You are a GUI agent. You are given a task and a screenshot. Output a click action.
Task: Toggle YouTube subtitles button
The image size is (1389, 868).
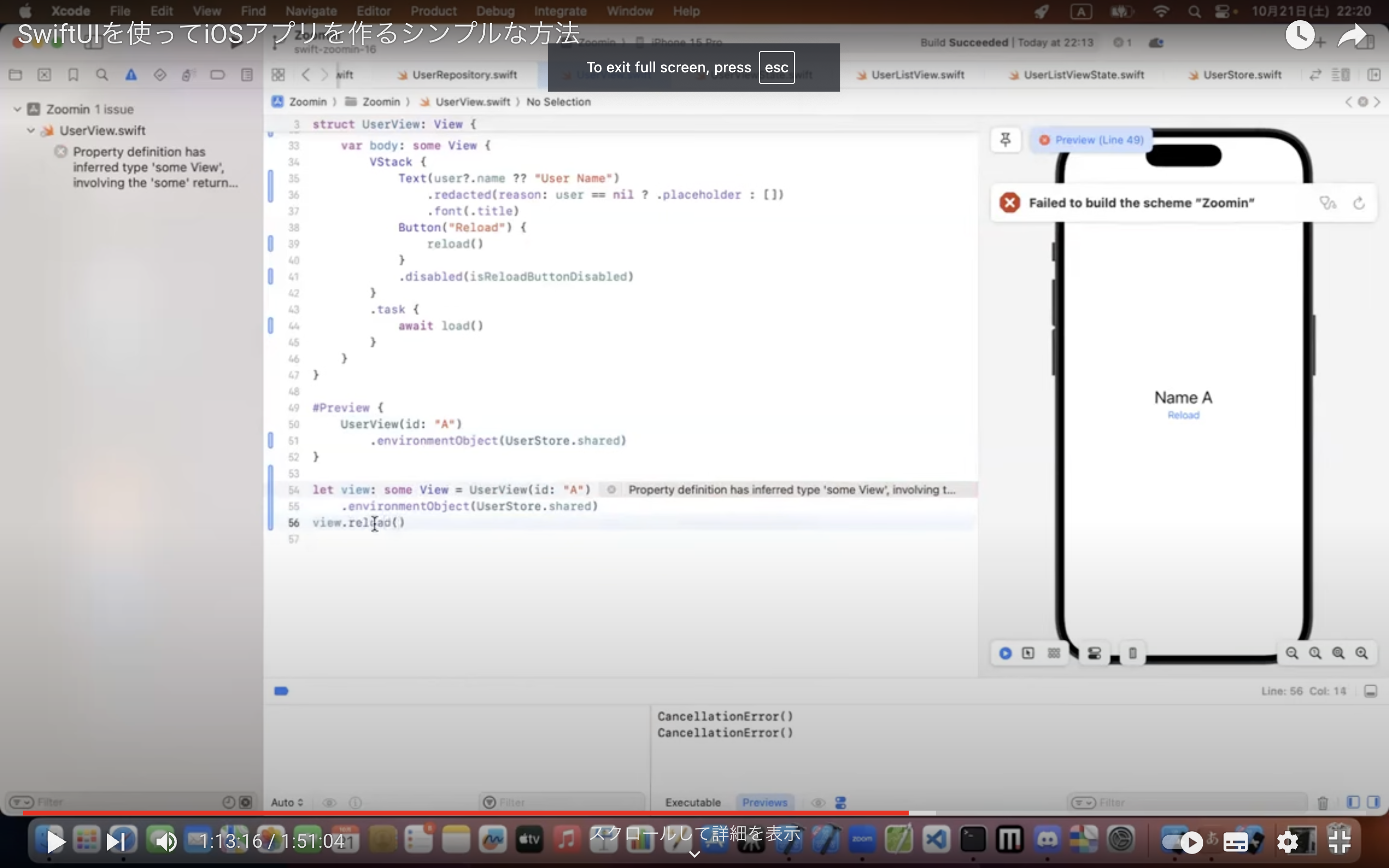click(1235, 843)
